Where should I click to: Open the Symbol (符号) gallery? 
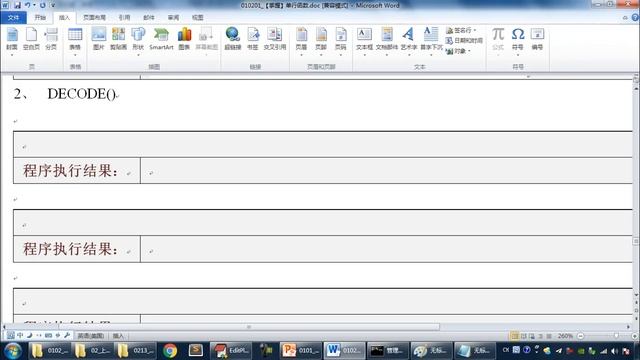tap(518, 41)
